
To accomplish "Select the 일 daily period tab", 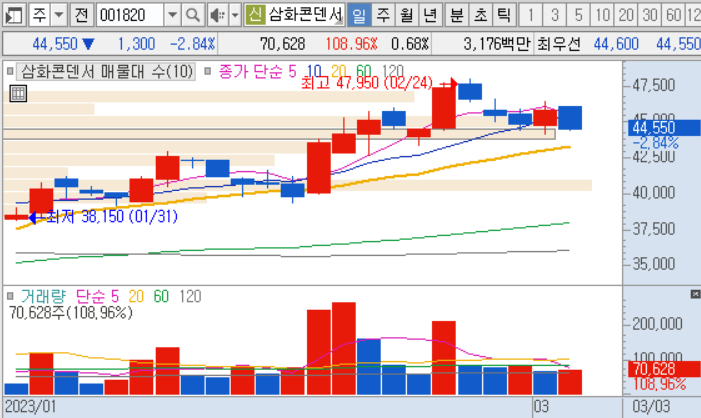I will 359,15.
